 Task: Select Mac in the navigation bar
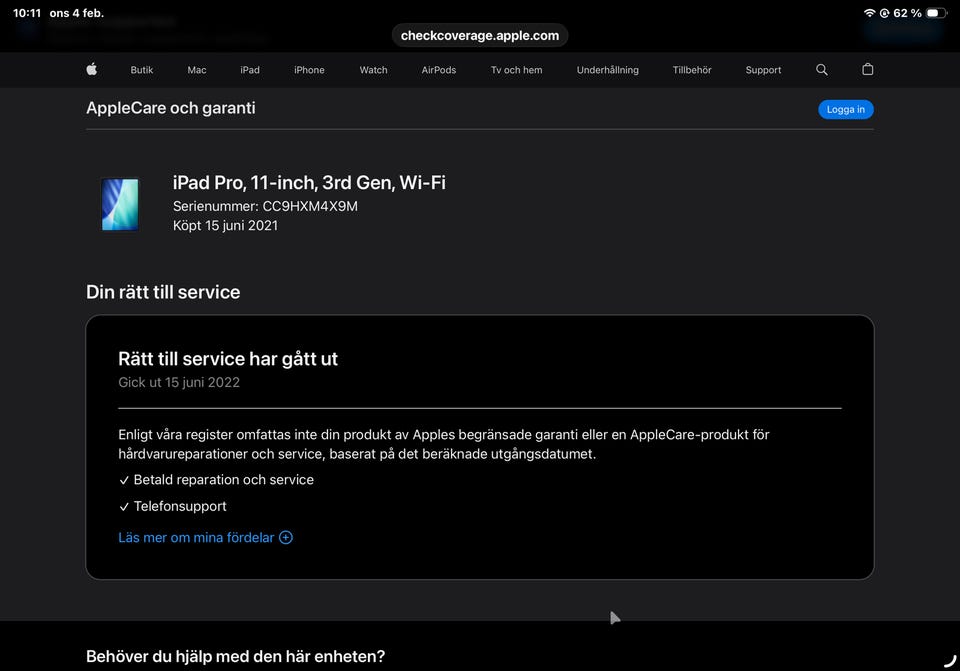pyautogui.click(x=197, y=70)
